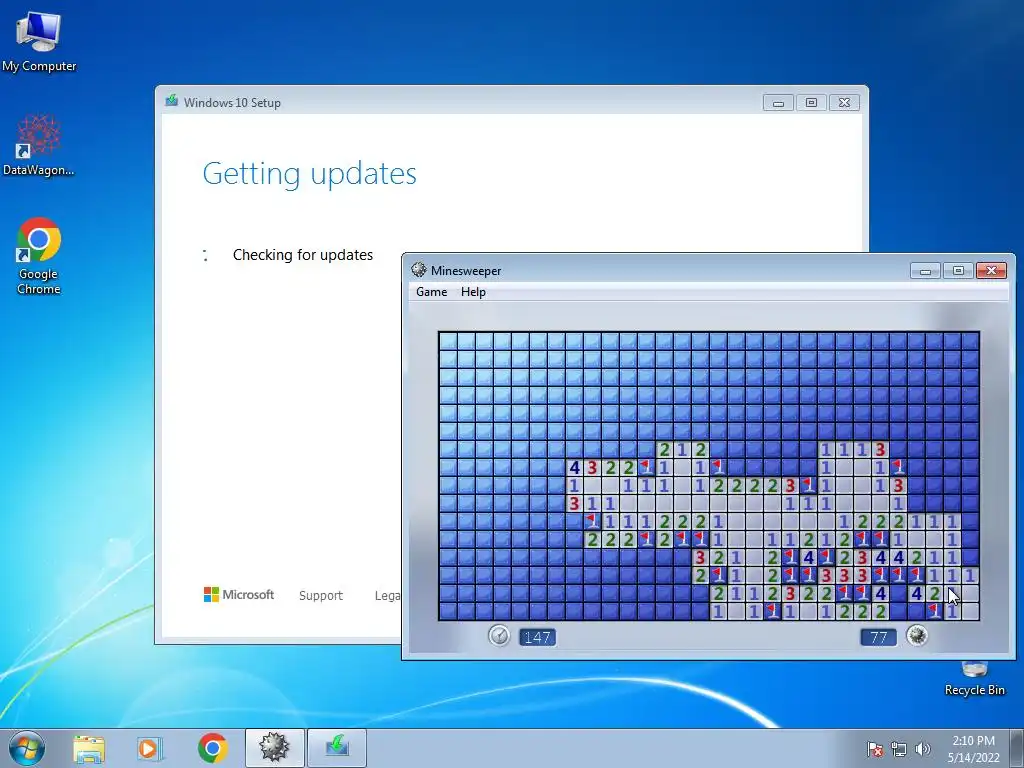Click the red 3 cell starting the '3 1 1' row
The height and width of the screenshot is (768, 1024).
pyautogui.click(x=574, y=503)
